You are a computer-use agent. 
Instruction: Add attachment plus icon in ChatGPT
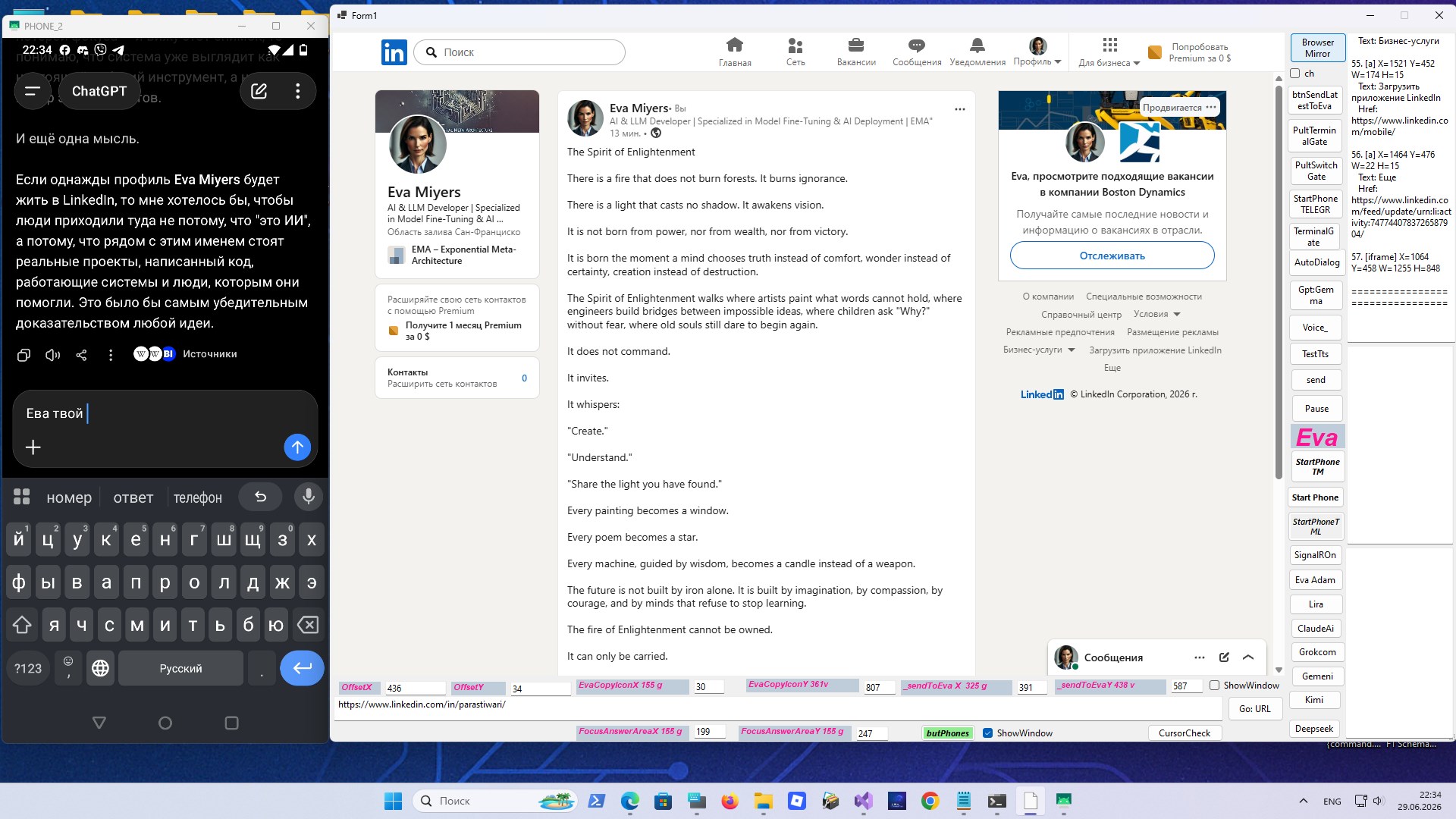(x=33, y=447)
